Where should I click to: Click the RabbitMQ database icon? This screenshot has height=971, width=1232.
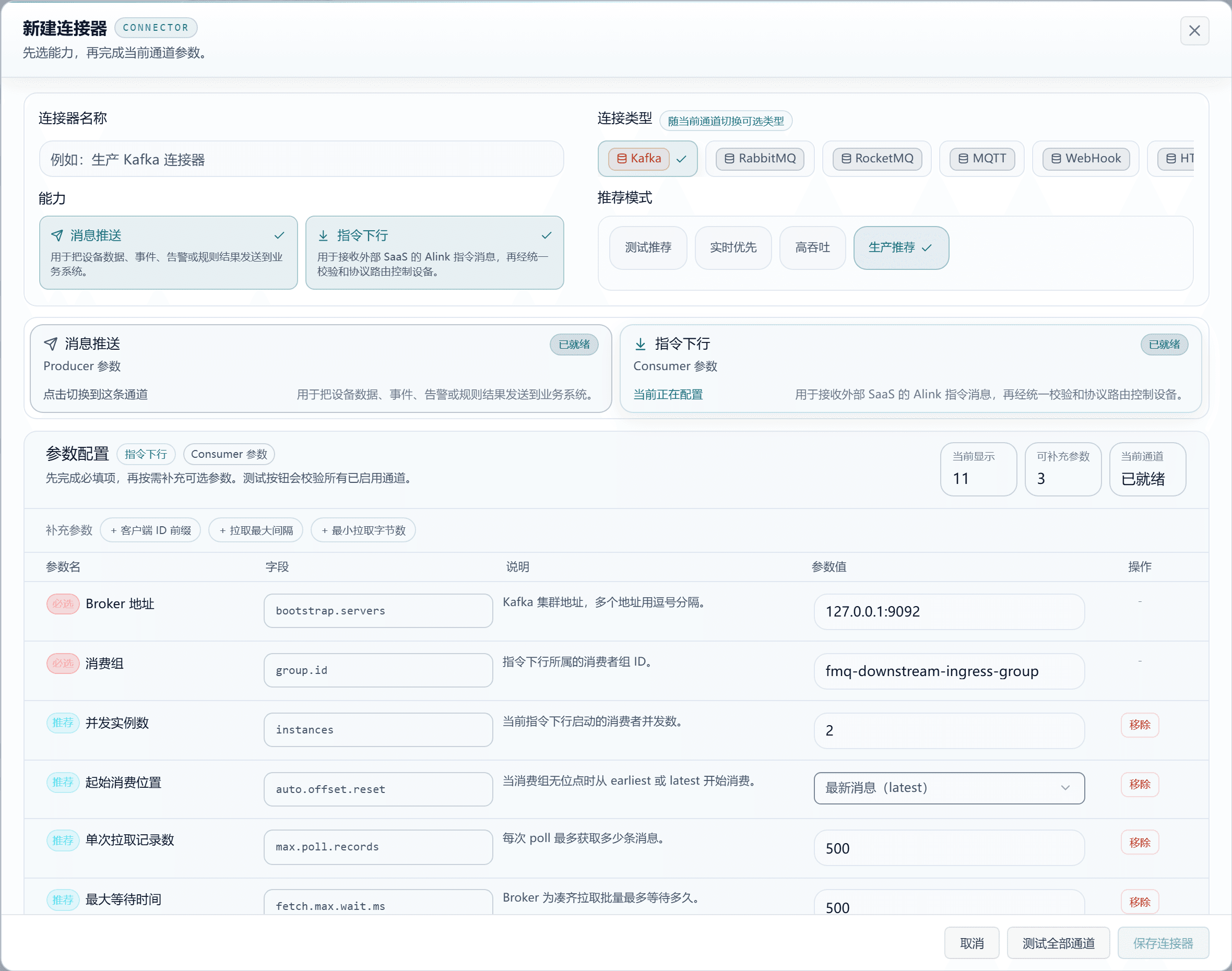[729, 159]
